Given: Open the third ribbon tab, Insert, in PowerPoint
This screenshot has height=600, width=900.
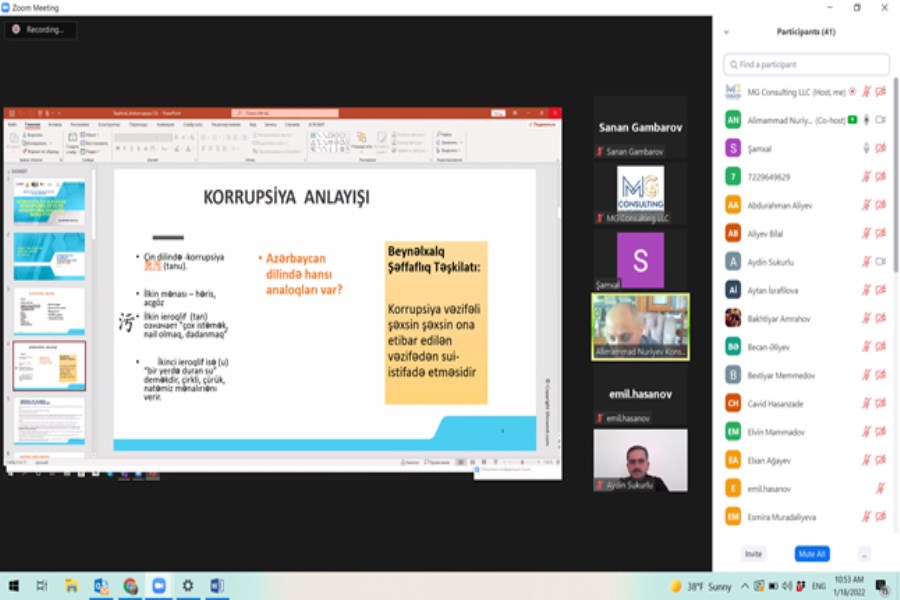Looking at the screenshot, I should (x=55, y=125).
